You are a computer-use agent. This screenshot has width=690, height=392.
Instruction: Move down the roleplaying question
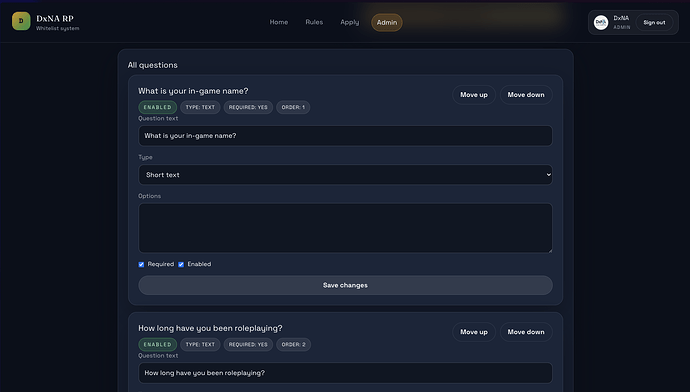(x=526, y=332)
